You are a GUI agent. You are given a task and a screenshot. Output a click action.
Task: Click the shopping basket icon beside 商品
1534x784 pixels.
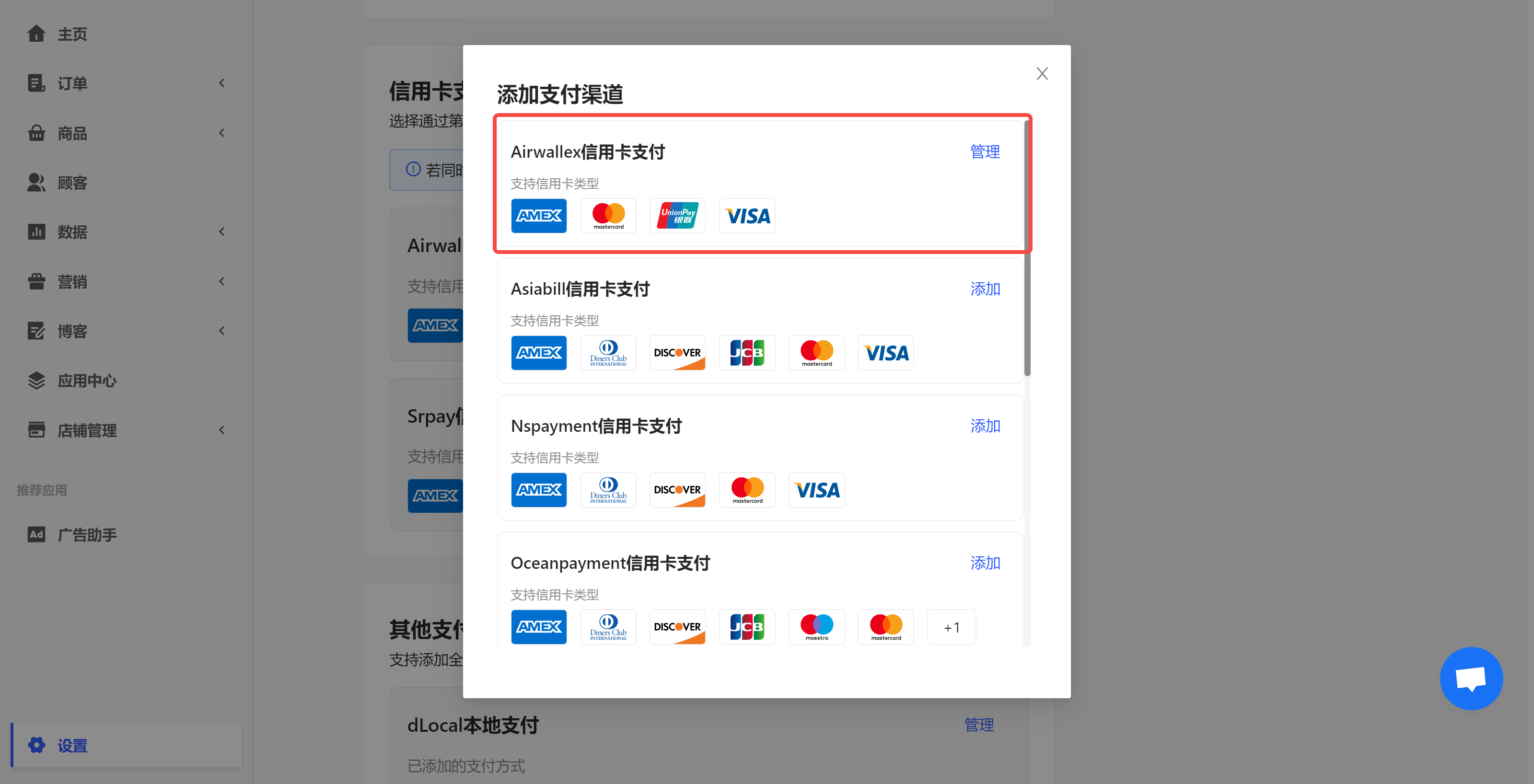(36, 133)
